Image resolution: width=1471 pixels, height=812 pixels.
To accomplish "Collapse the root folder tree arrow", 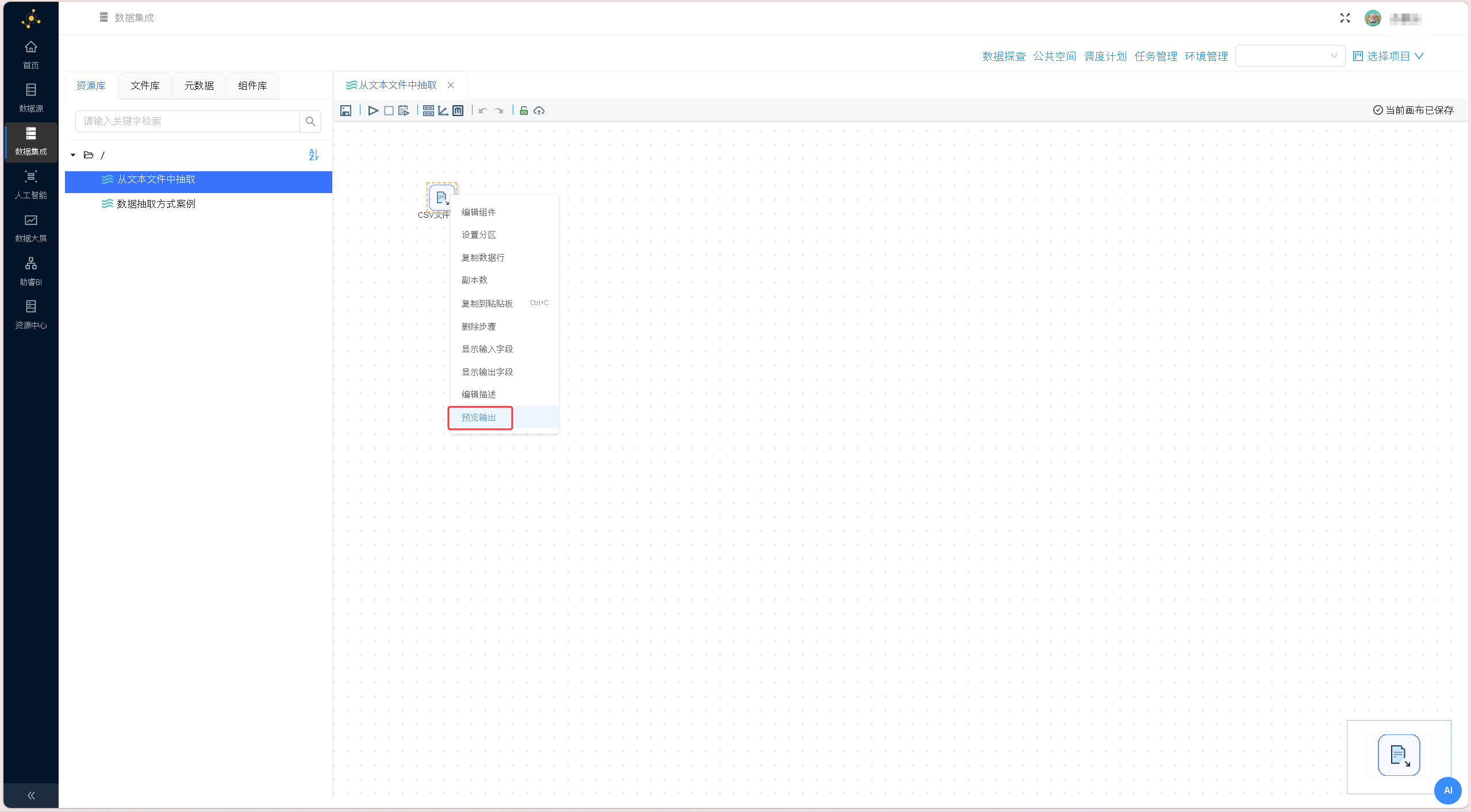I will point(73,155).
